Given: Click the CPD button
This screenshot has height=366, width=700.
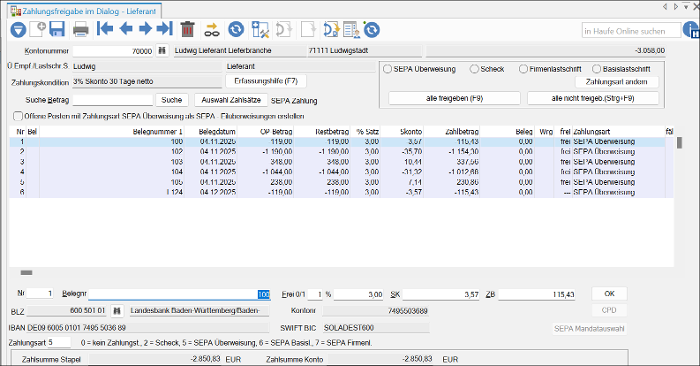Looking at the screenshot, I should tap(609, 310).
